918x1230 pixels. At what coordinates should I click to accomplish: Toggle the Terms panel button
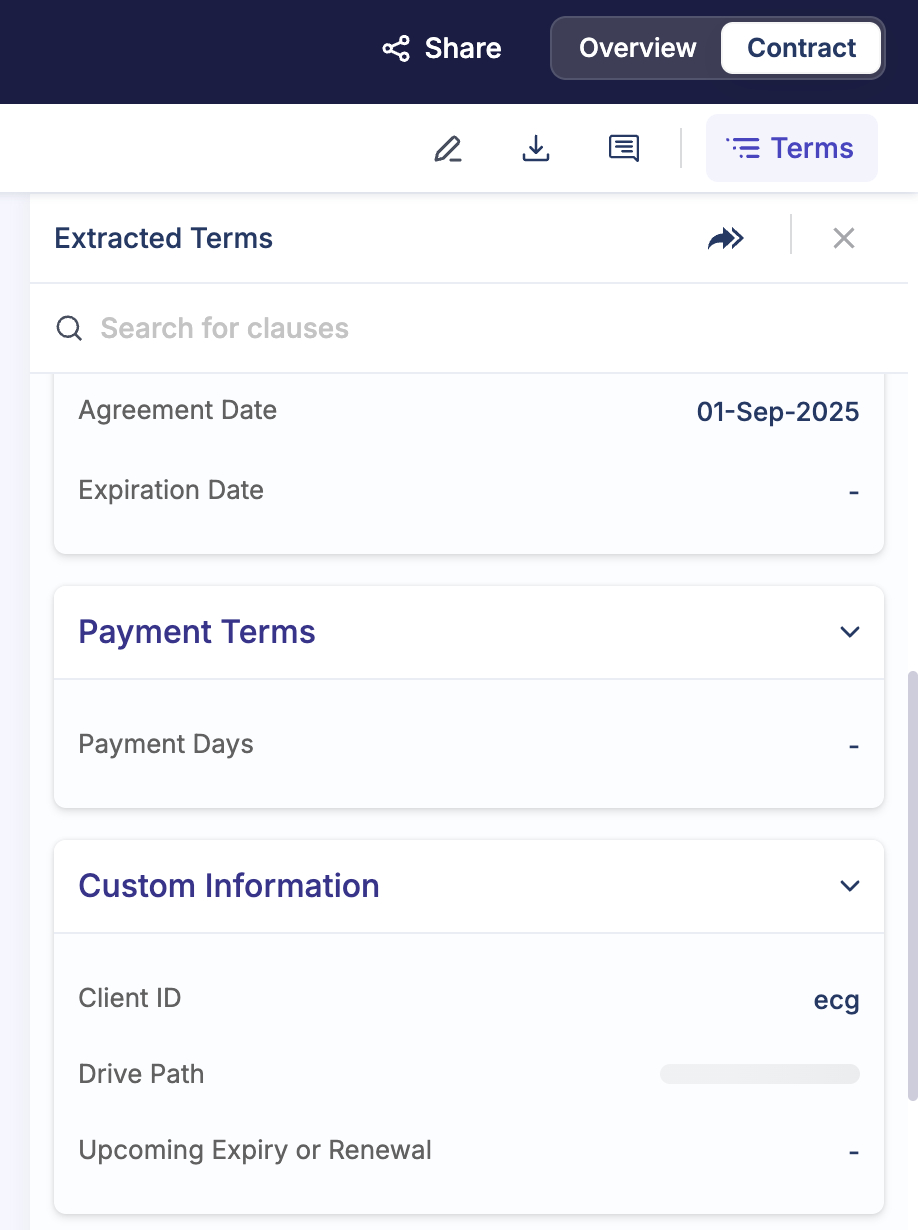coord(791,149)
